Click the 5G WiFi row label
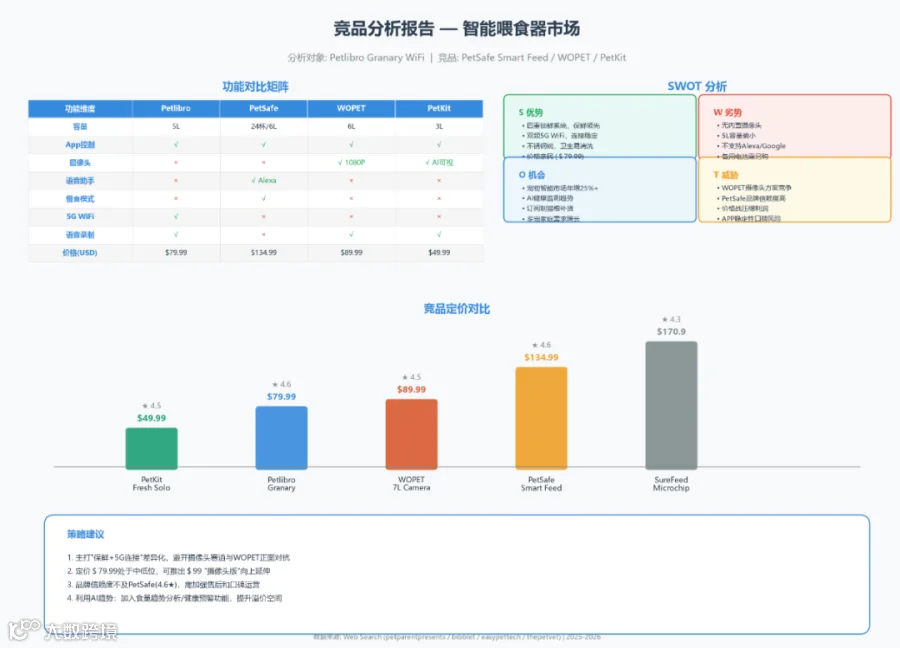900x648 pixels. pyautogui.click(x=80, y=216)
